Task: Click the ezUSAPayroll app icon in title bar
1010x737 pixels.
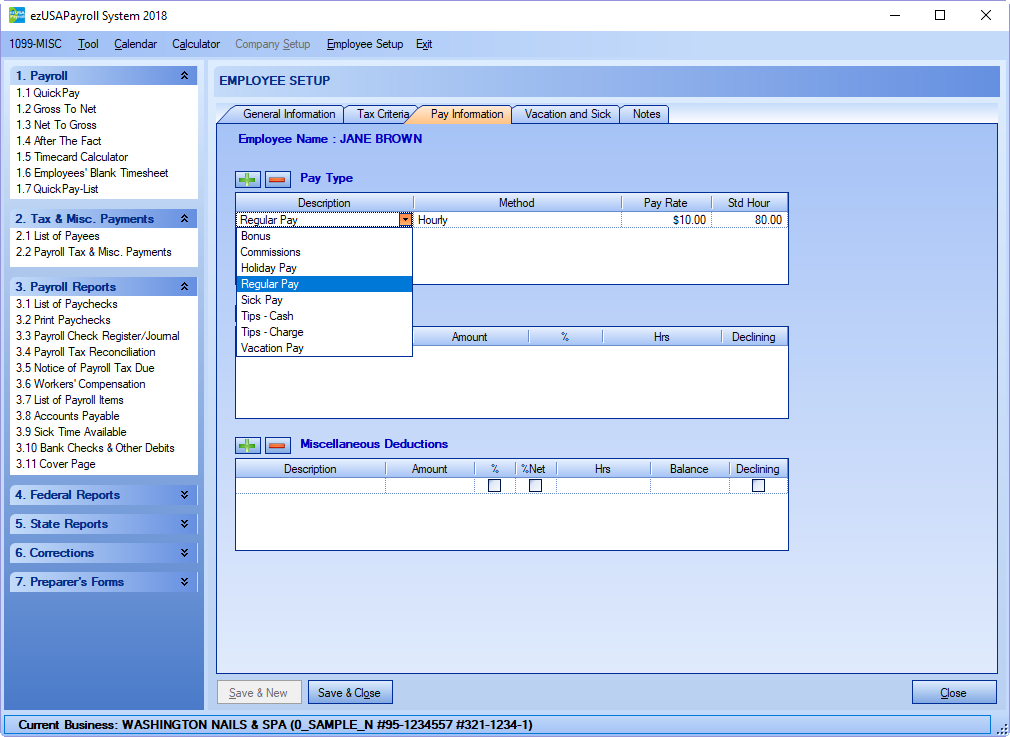Action: point(17,15)
